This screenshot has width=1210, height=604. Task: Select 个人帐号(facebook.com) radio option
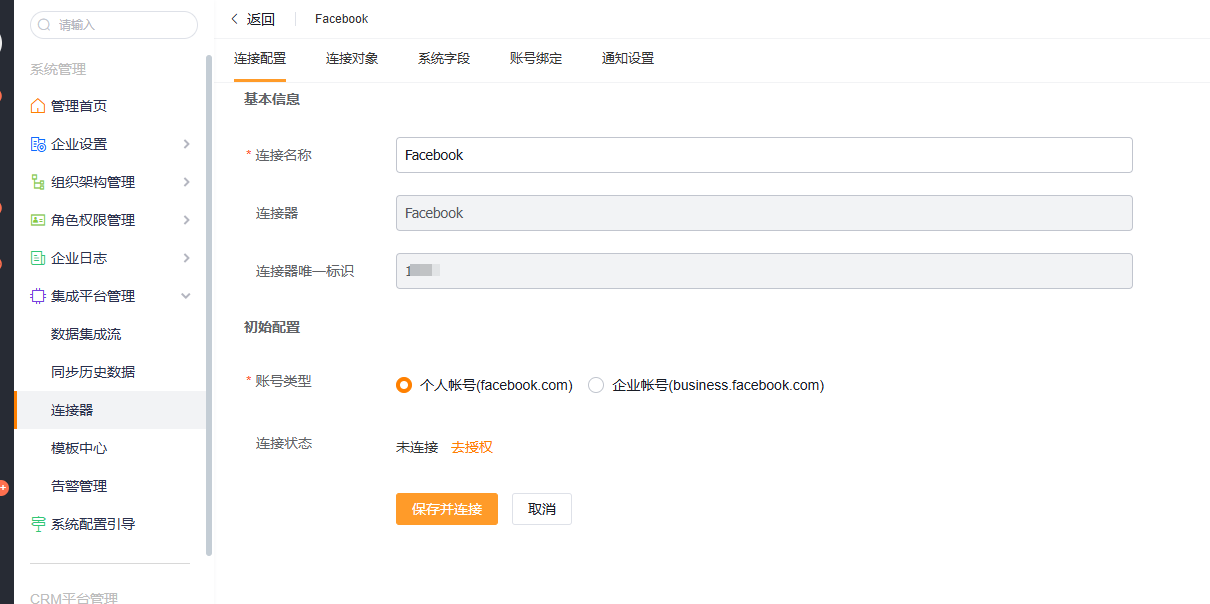(x=404, y=385)
